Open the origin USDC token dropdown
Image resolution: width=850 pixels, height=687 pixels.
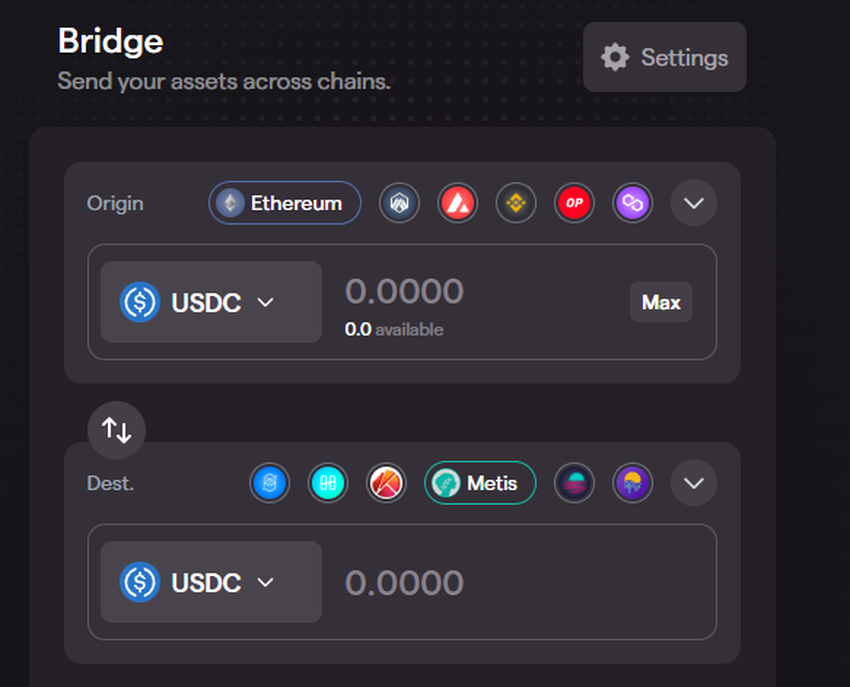pos(211,302)
